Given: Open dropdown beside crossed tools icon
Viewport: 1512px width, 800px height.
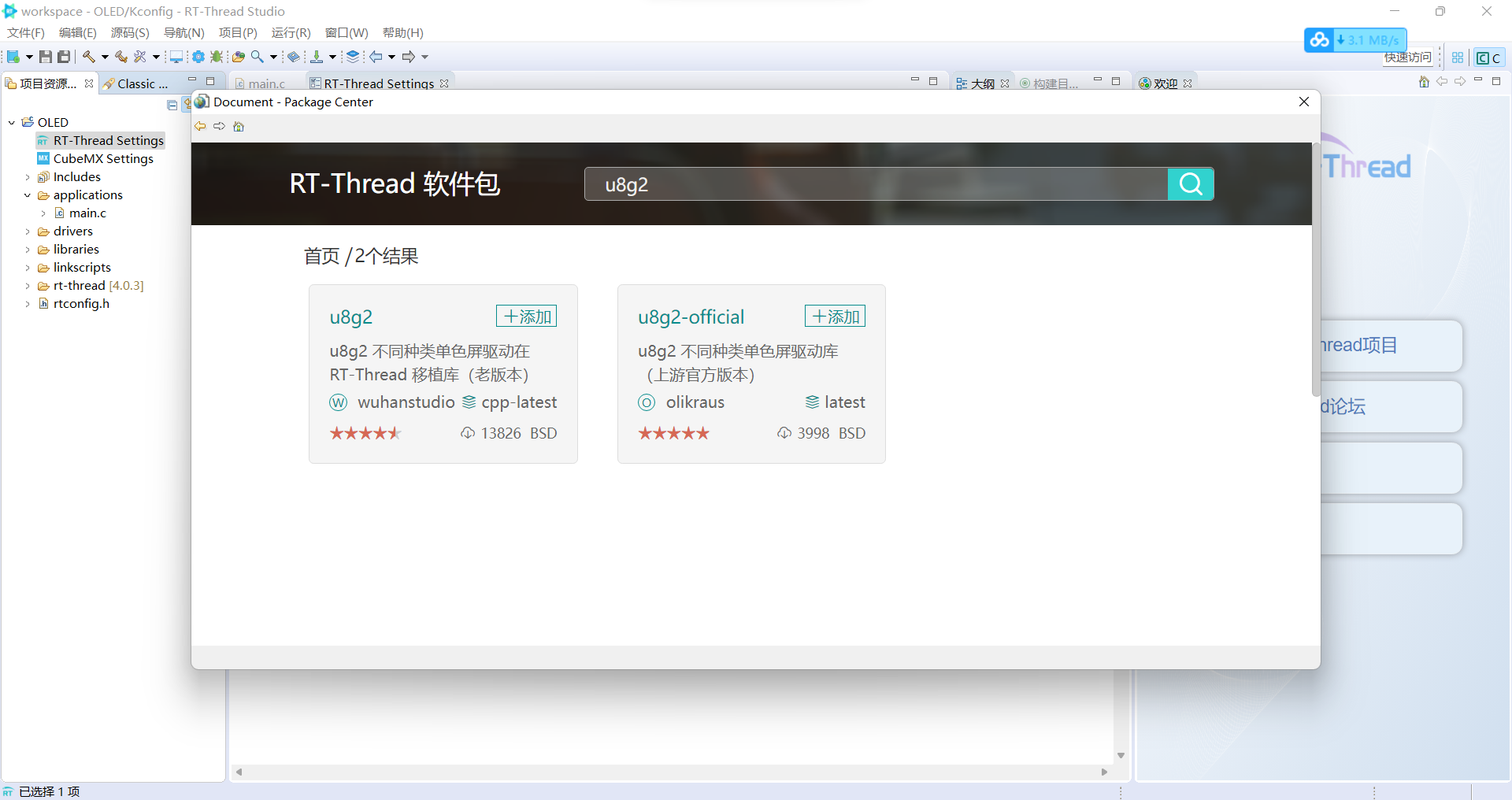Looking at the screenshot, I should [x=156, y=57].
